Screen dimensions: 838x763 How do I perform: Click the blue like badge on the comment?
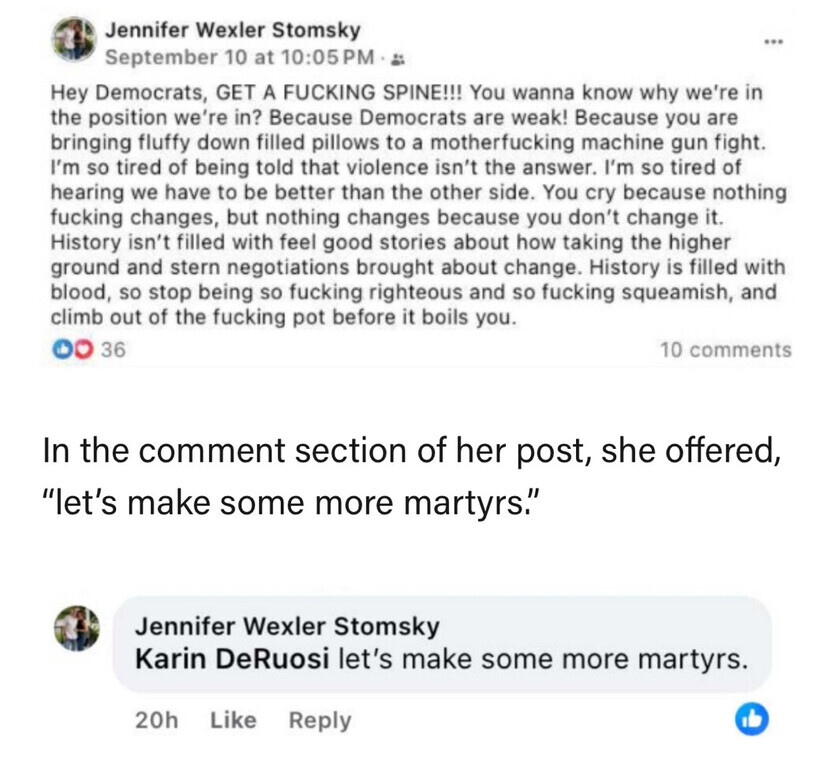(751, 718)
